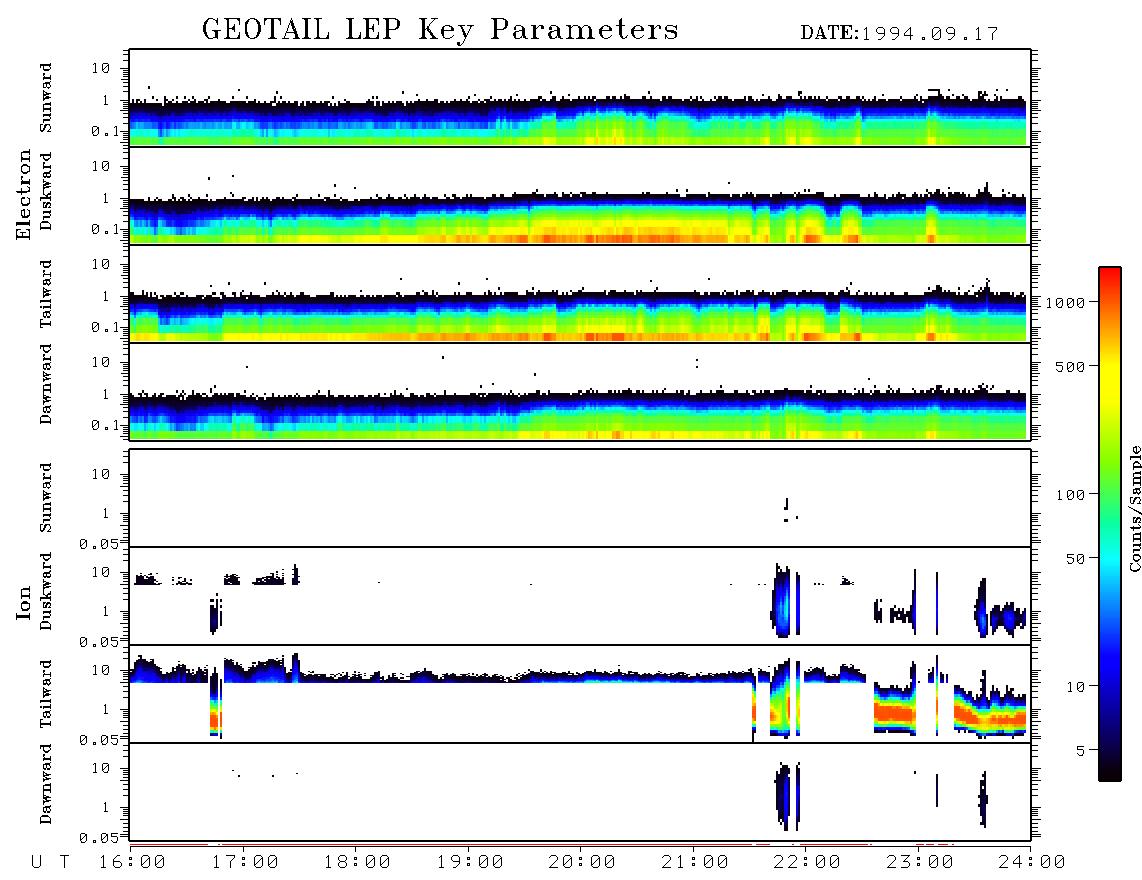This screenshot has width=1142, height=880.
Task: Click the Electron Duskward spectrogram panel
Action: (580, 195)
